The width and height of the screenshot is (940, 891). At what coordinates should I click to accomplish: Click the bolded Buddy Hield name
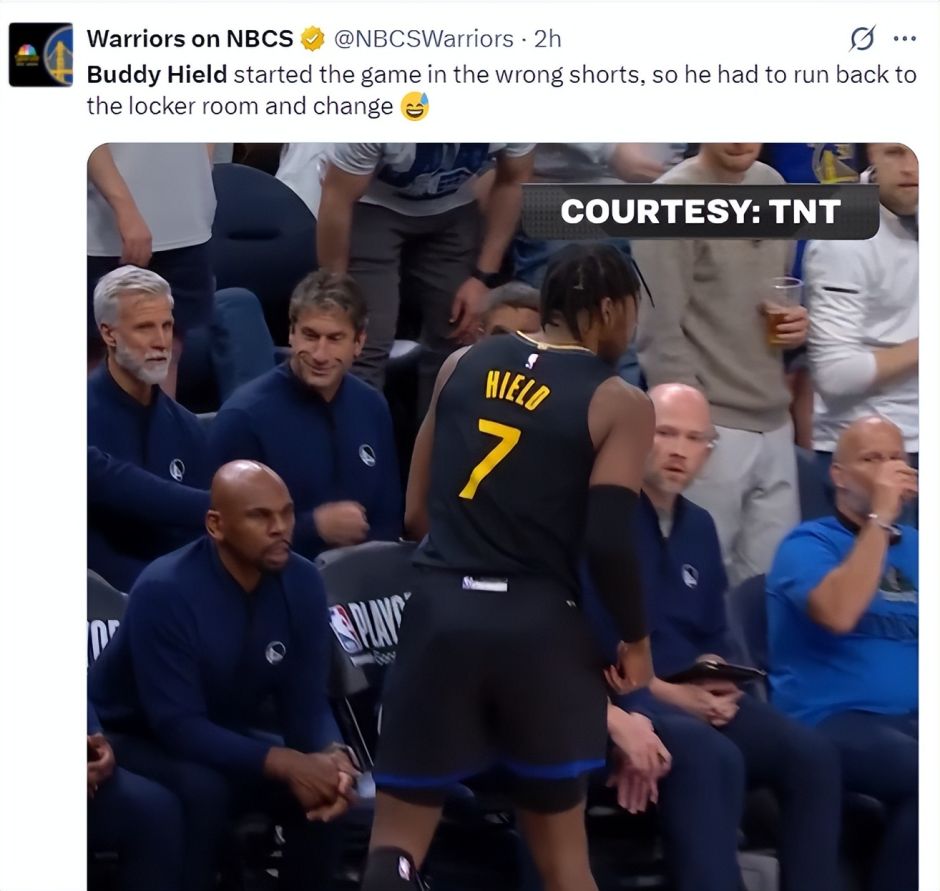157,75
